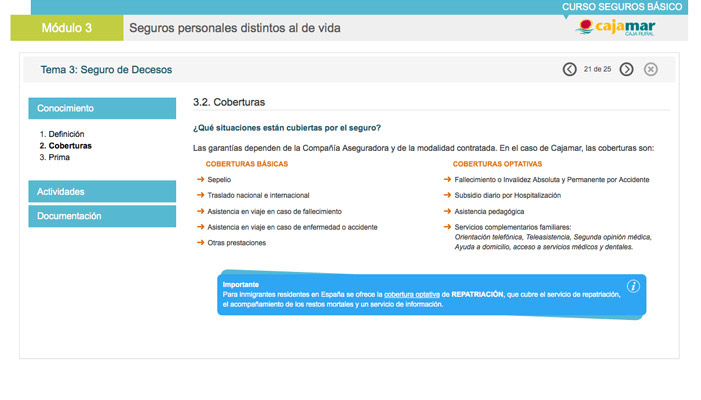The width and height of the screenshot is (701, 400).
Task: Click the bold 'REPATRIACIÓN' word
Action: pos(477,295)
